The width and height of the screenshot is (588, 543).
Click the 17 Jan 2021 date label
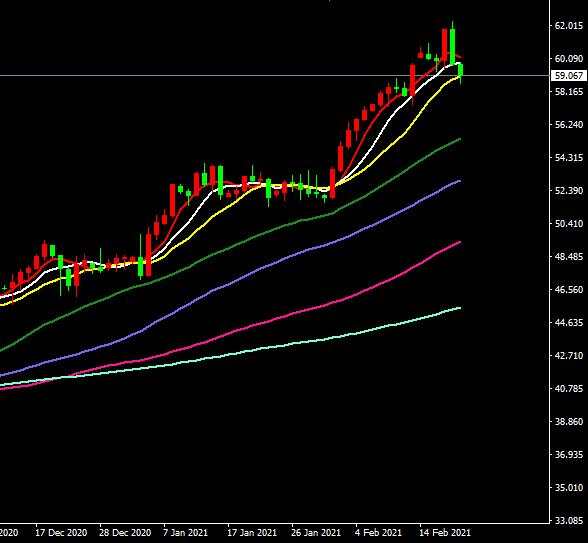click(x=252, y=532)
